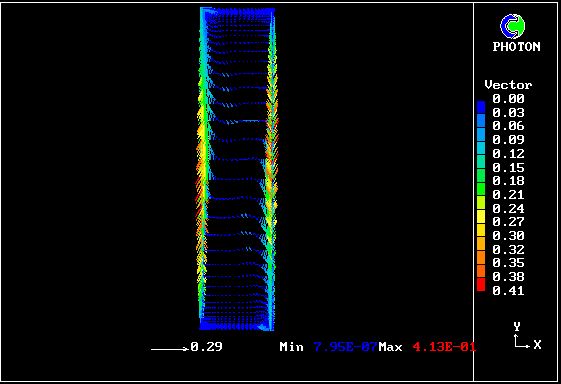This screenshot has width=561, height=384.
Task: Click the Max value 4.13E-01
Action: click(x=444, y=347)
